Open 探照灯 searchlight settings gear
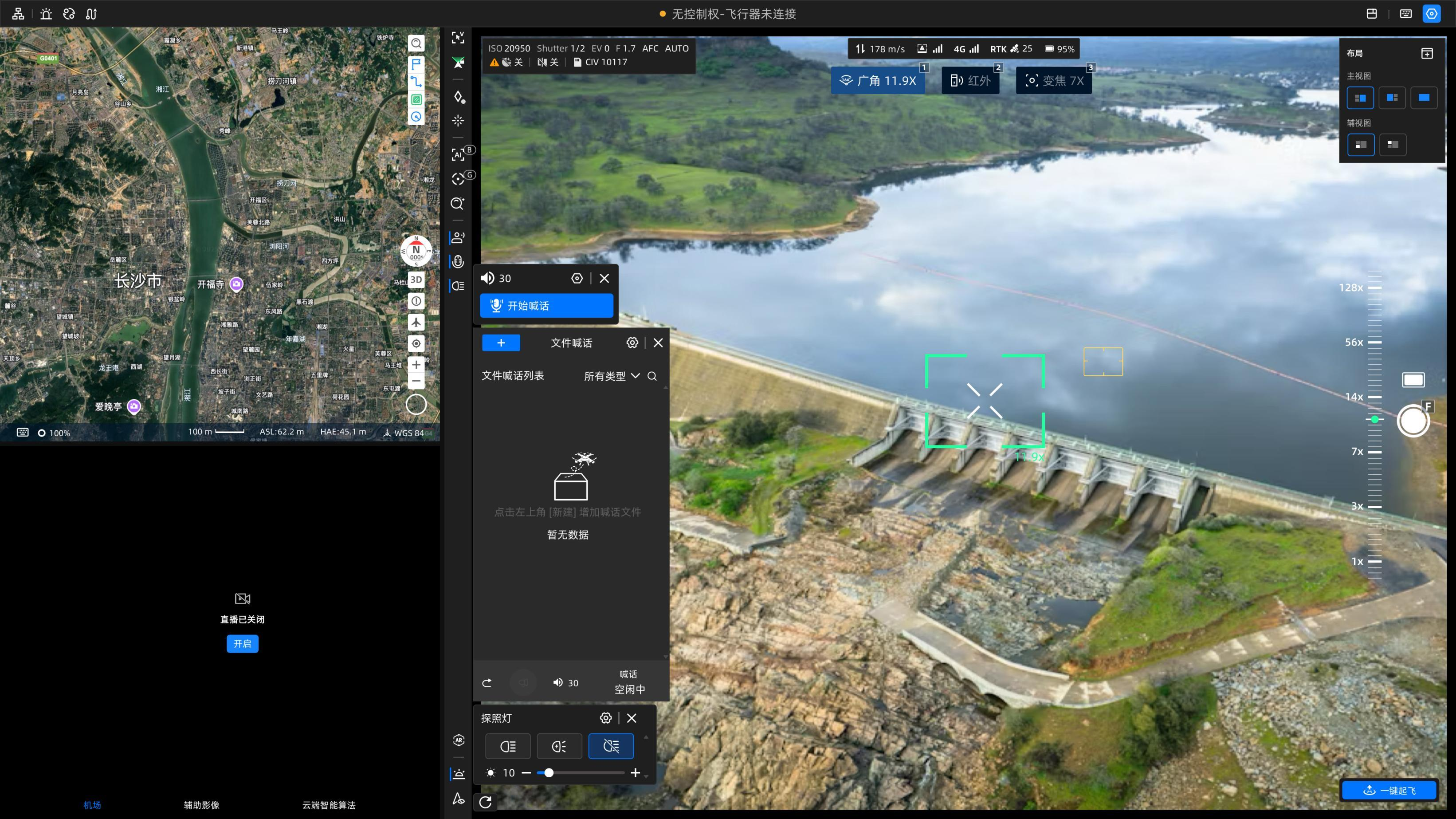Image resolution: width=1456 pixels, height=819 pixels. (x=605, y=718)
